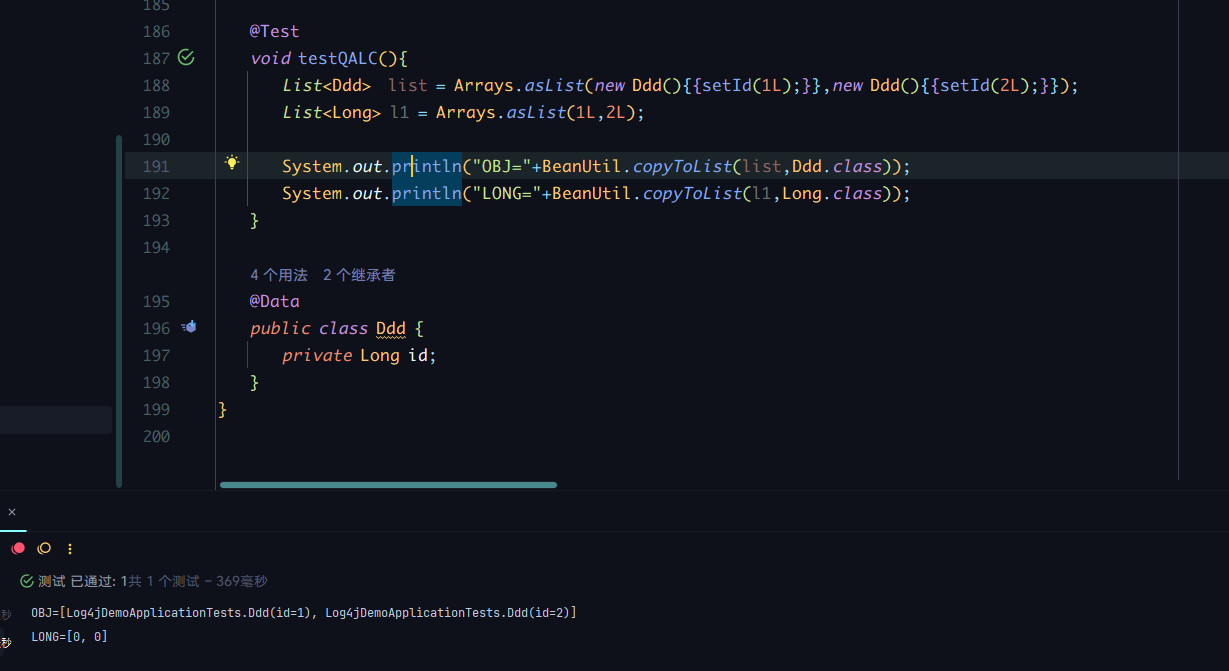The height and width of the screenshot is (671, 1229).
Task: Open the '4 个用法' usages hint
Action: pyautogui.click(x=279, y=274)
